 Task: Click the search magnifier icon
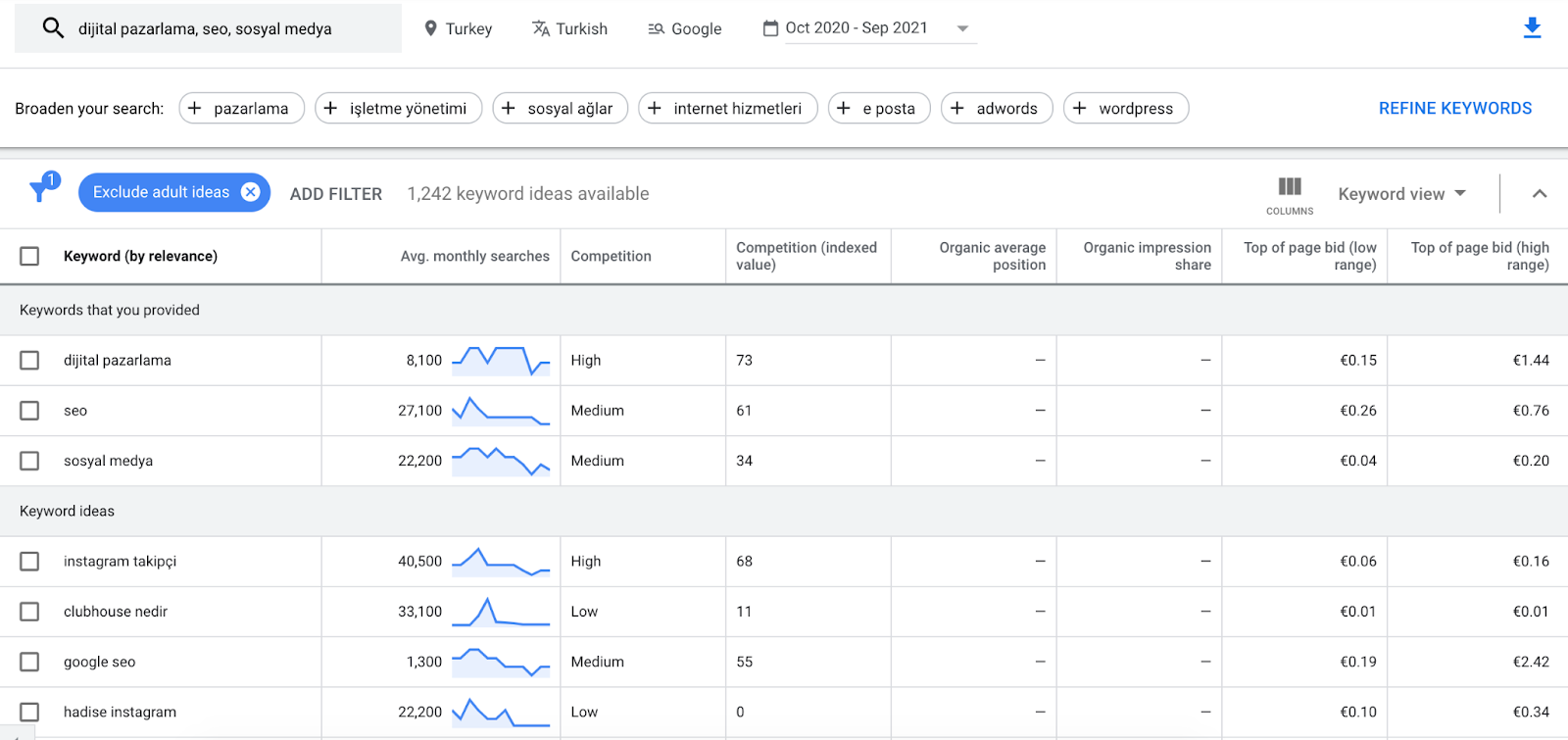point(53,27)
